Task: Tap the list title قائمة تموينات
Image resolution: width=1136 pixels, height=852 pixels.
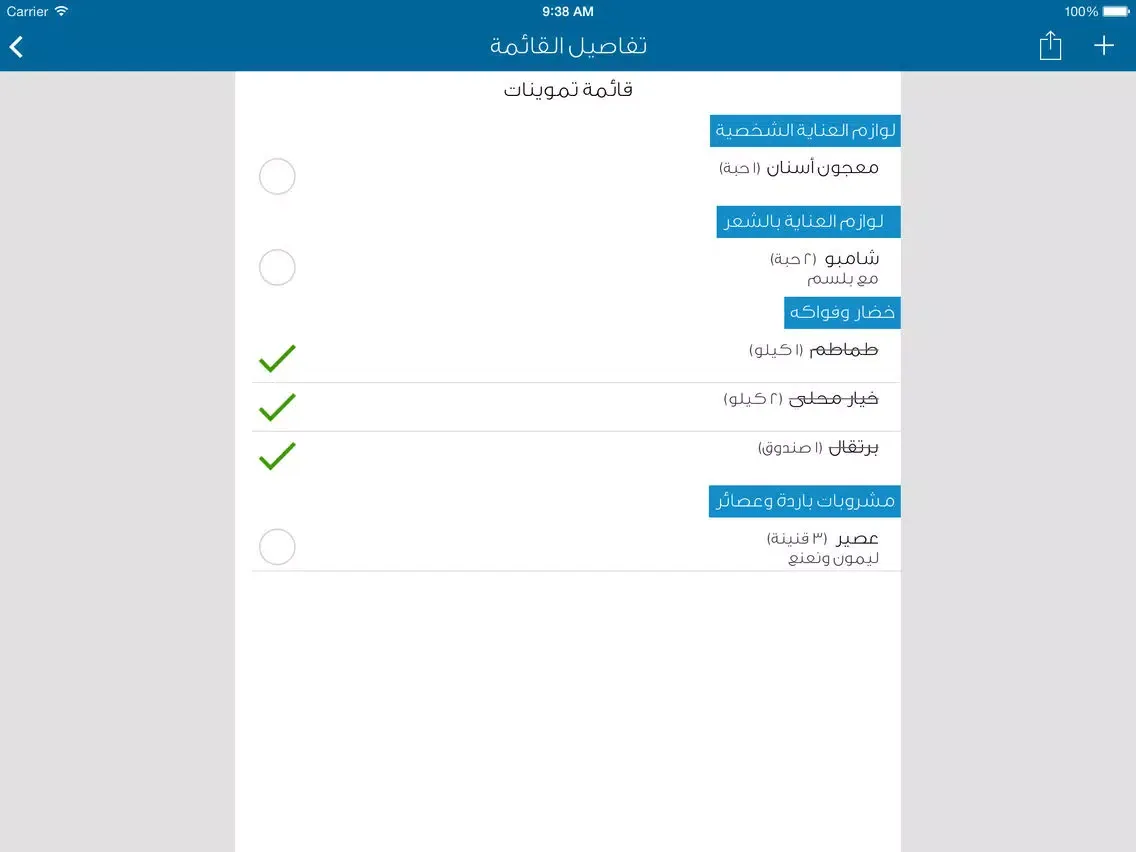Action: [x=568, y=89]
